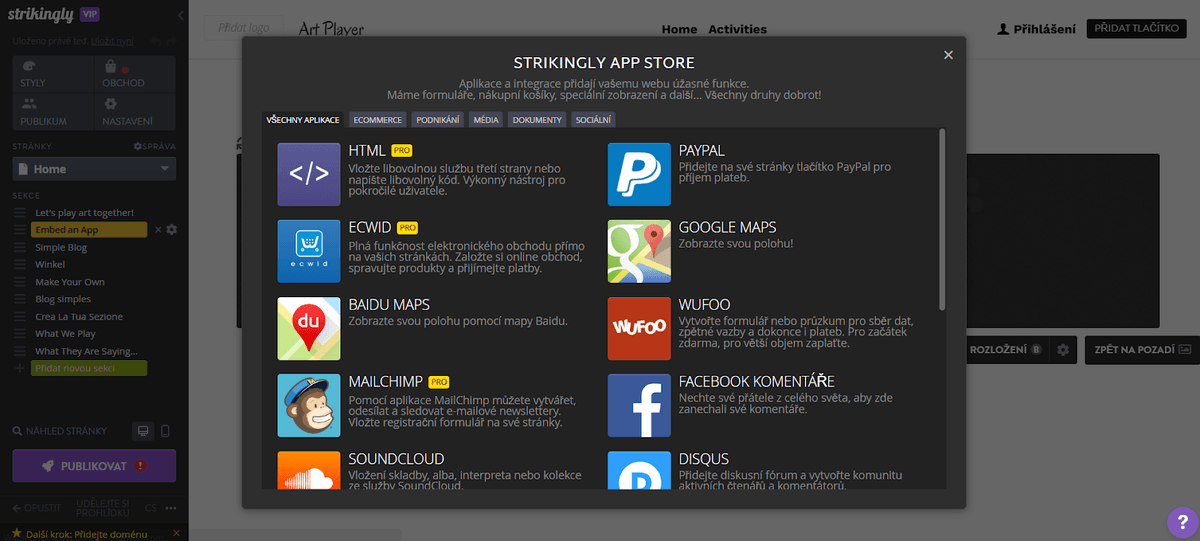Screen dimensions: 1200x541
Task: Pick the Disqus app icon
Action: click(639, 470)
